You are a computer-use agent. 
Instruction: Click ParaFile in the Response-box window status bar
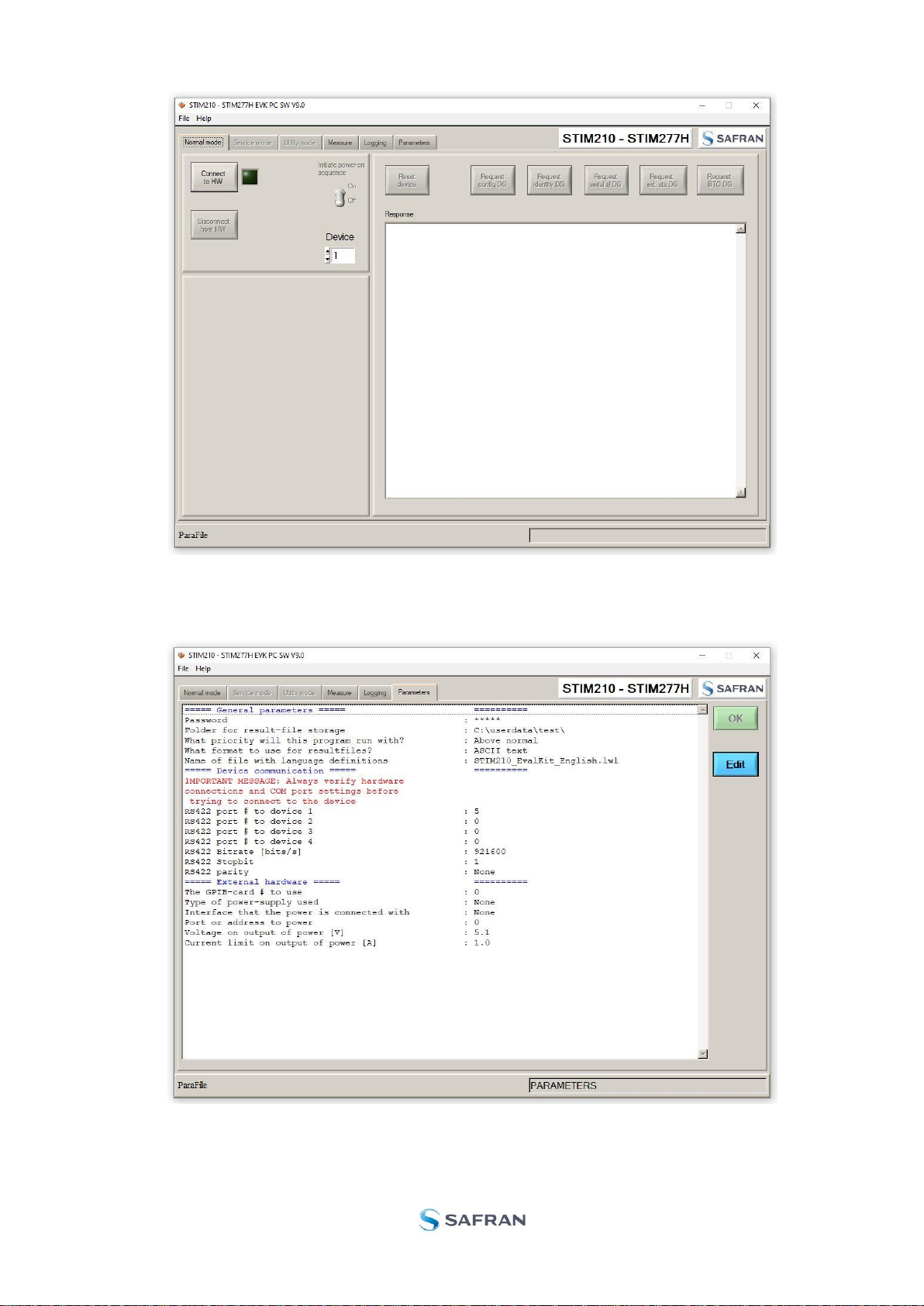click(x=193, y=535)
